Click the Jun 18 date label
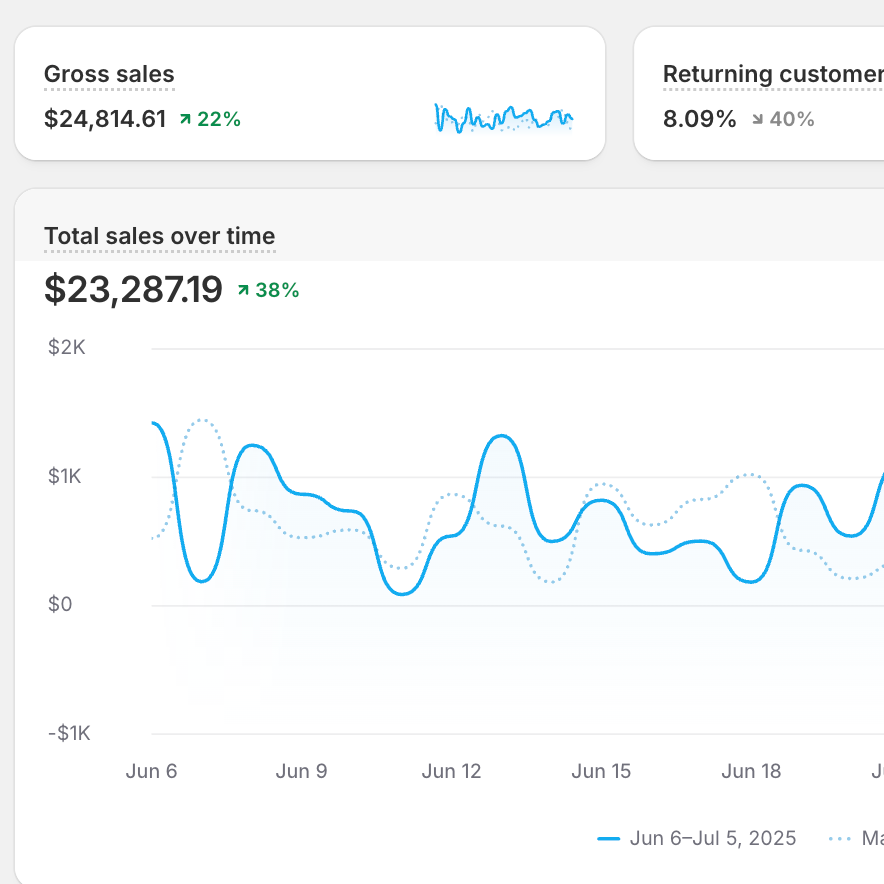Screen dimensions: 884x884 (751, 771)
